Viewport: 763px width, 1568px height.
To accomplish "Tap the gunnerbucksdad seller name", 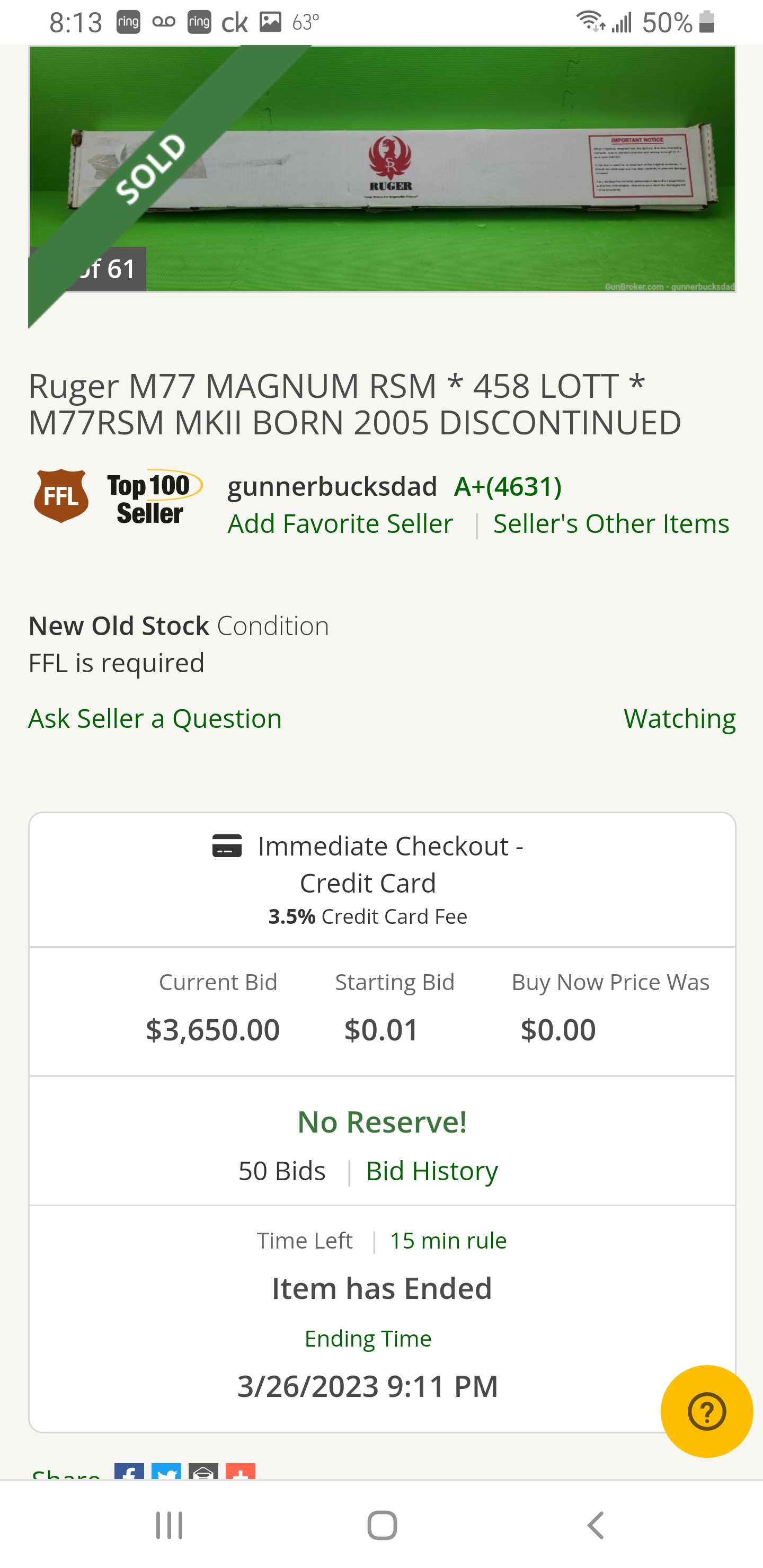I will [332, 486].
